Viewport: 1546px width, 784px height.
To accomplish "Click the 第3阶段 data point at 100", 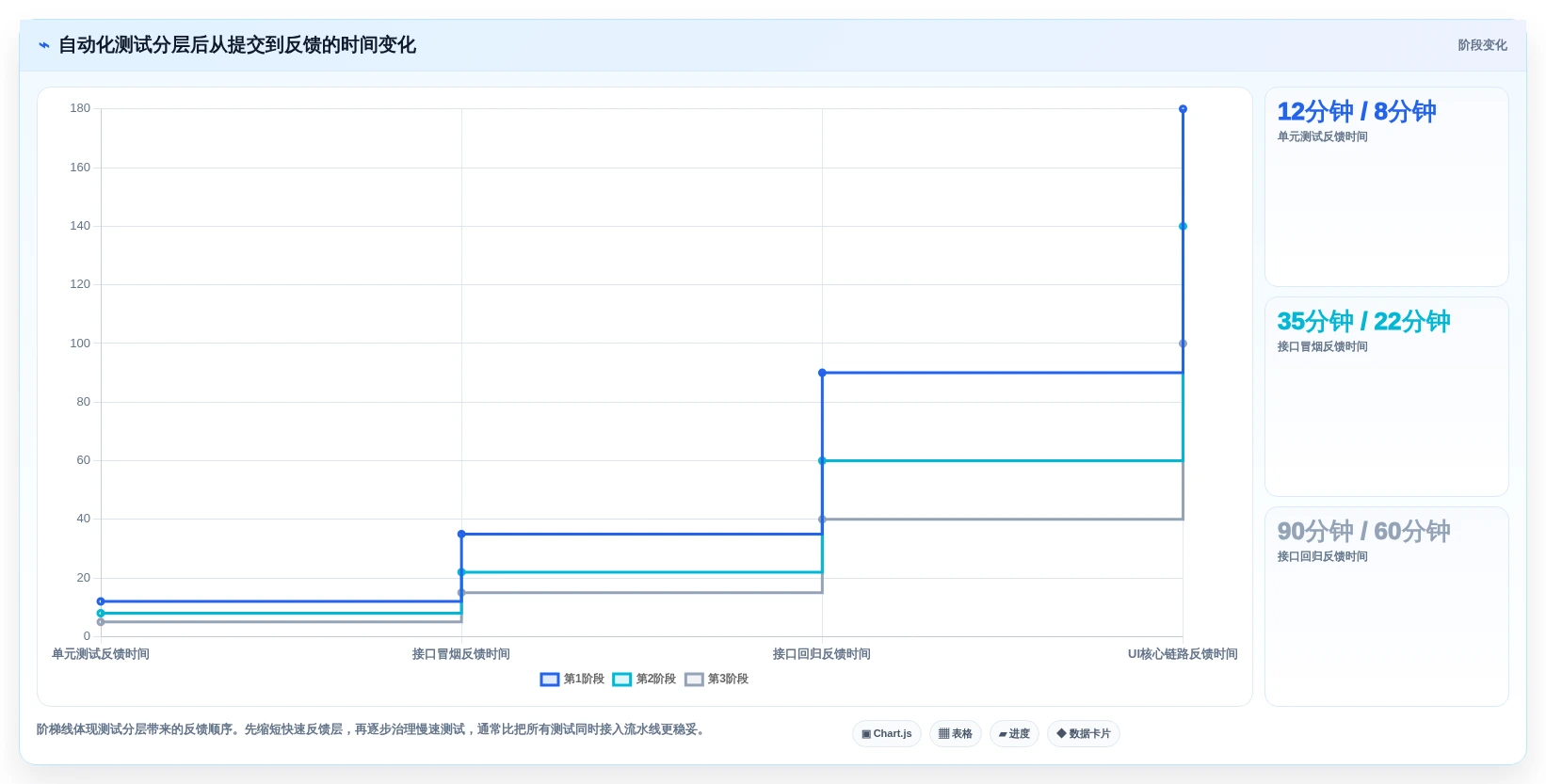I will (1184, 344).
